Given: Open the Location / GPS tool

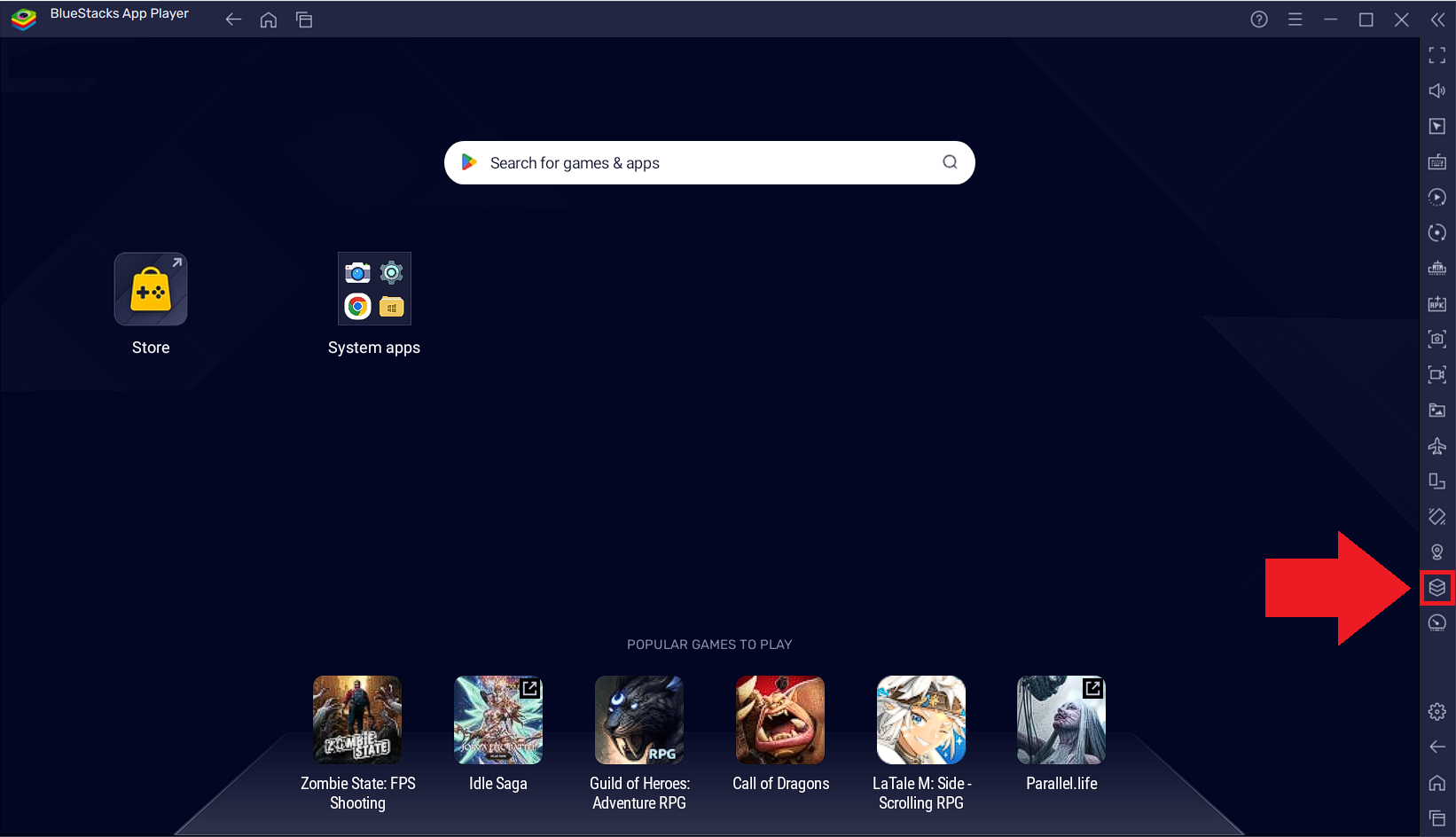Looking at the screenshot, I should [x=1437, y=551].
